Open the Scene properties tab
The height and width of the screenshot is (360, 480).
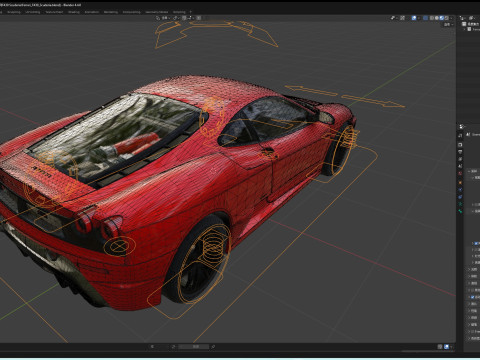[460, 166]
